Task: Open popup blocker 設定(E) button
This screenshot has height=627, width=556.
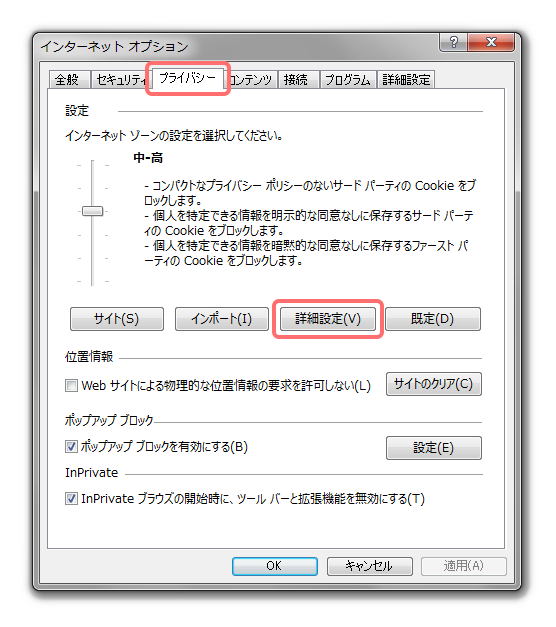Action: (434, 448)
